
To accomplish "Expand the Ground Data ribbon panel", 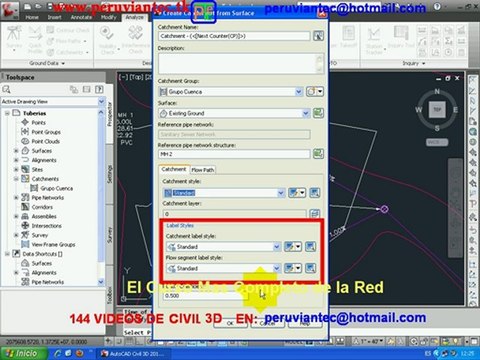I will (47, 63).
